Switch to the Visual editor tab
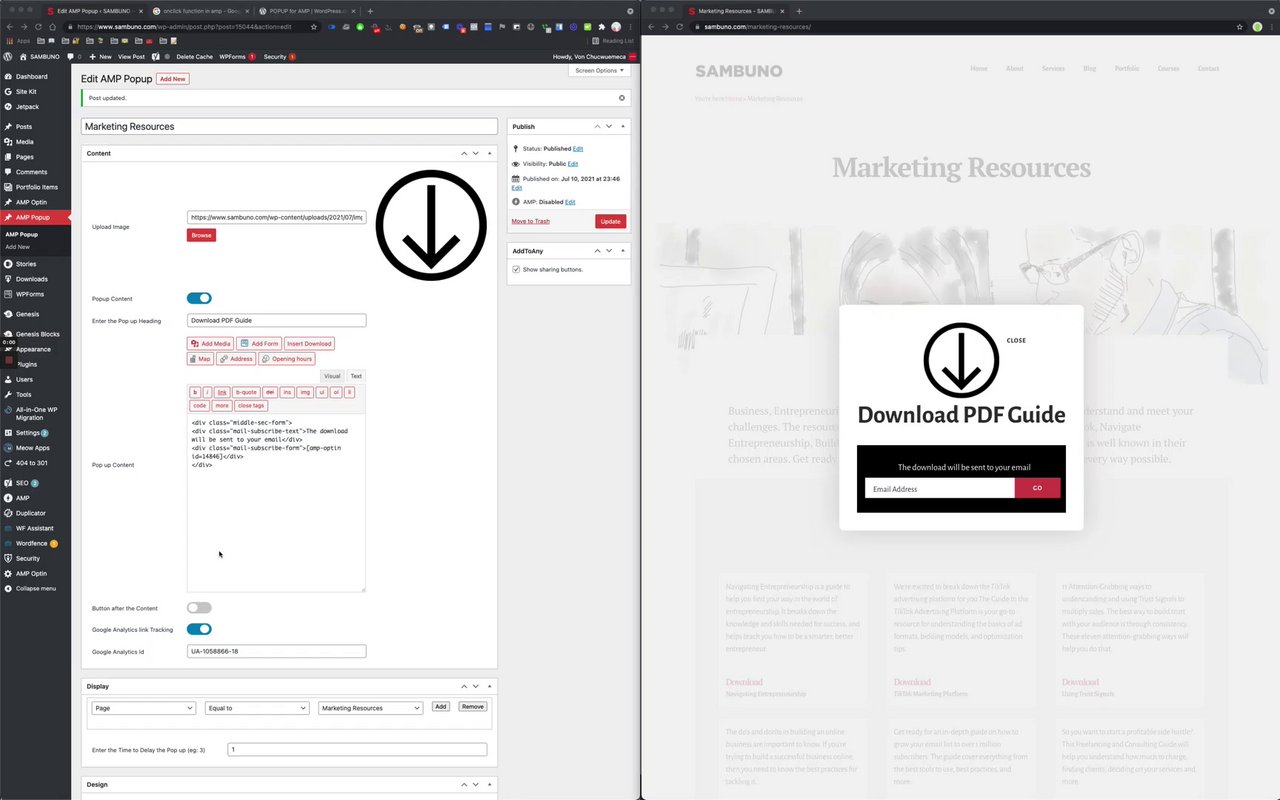The image size is (1280, 800). point(332,376)
